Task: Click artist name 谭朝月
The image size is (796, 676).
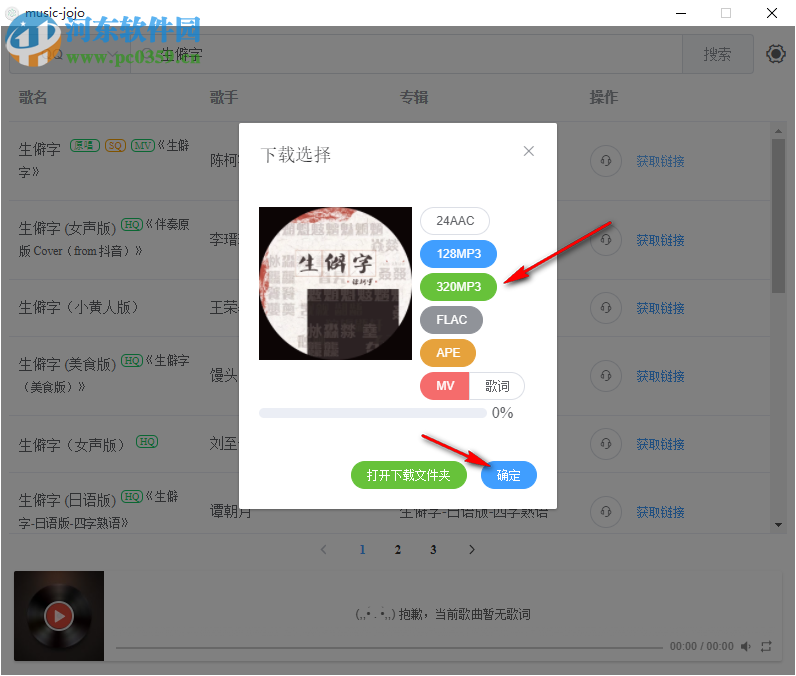Action: pos(231,512)
